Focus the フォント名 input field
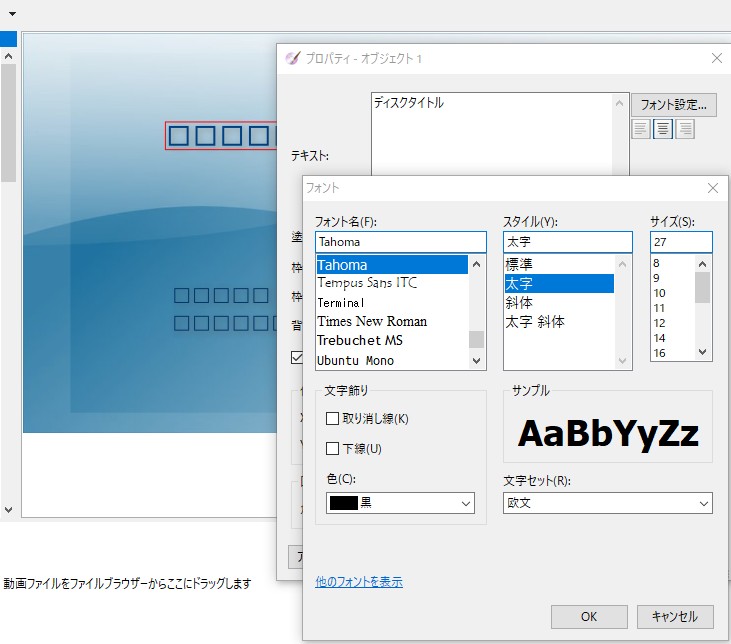 click(x=400, y=242)
